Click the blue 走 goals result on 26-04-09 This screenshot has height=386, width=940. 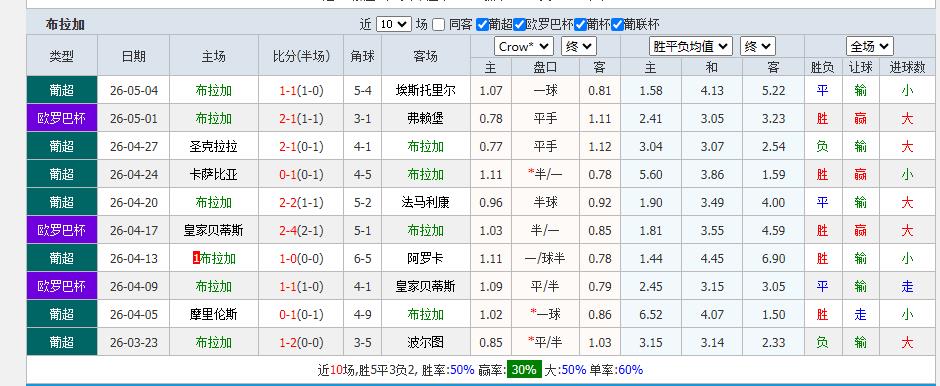(x=907, y=287)
